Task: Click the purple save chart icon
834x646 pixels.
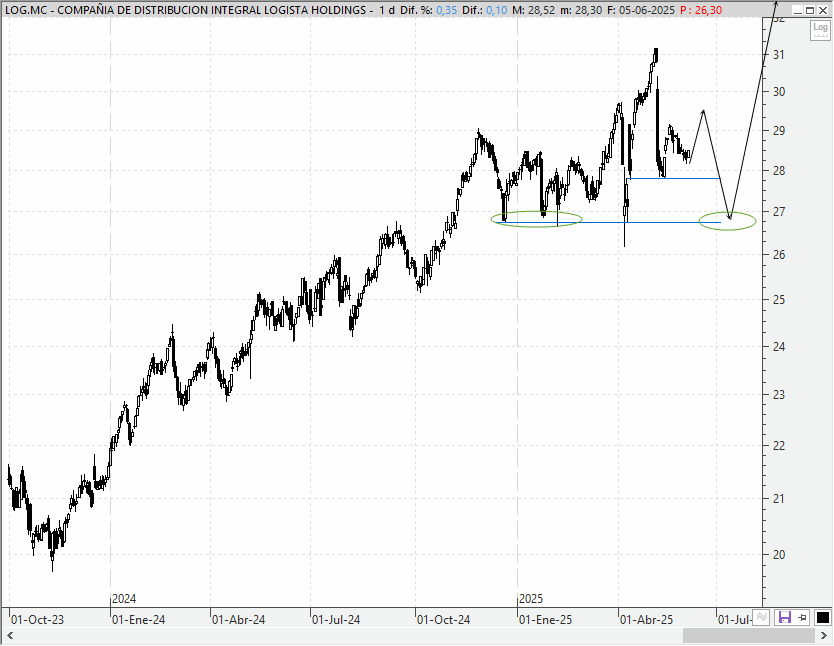Action: click(x=785, y=618)
